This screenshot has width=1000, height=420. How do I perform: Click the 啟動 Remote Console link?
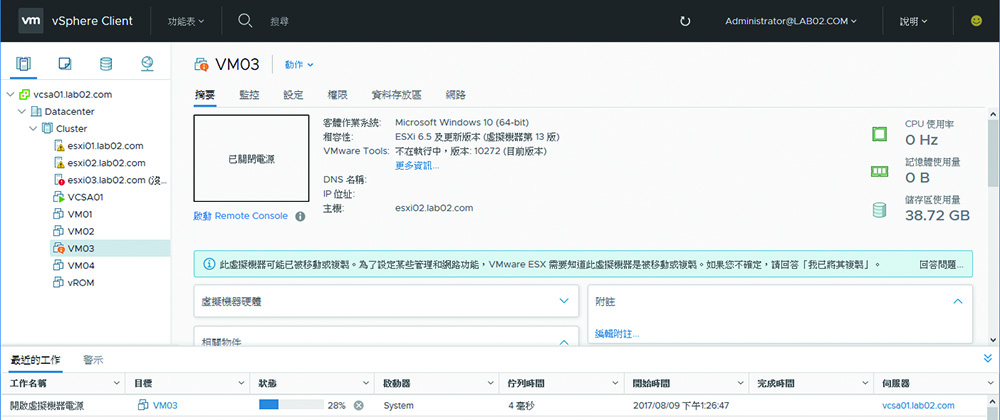(x=240, y=216)
